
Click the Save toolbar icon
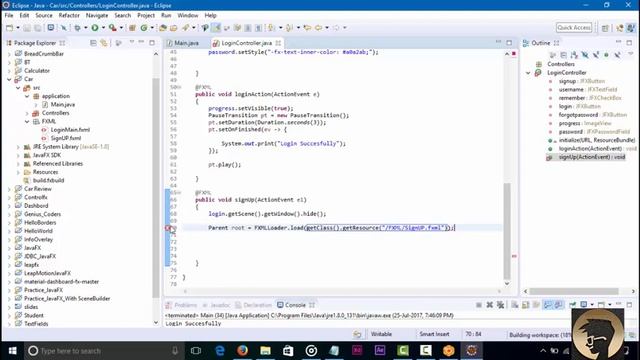click(x=27, y=28)
